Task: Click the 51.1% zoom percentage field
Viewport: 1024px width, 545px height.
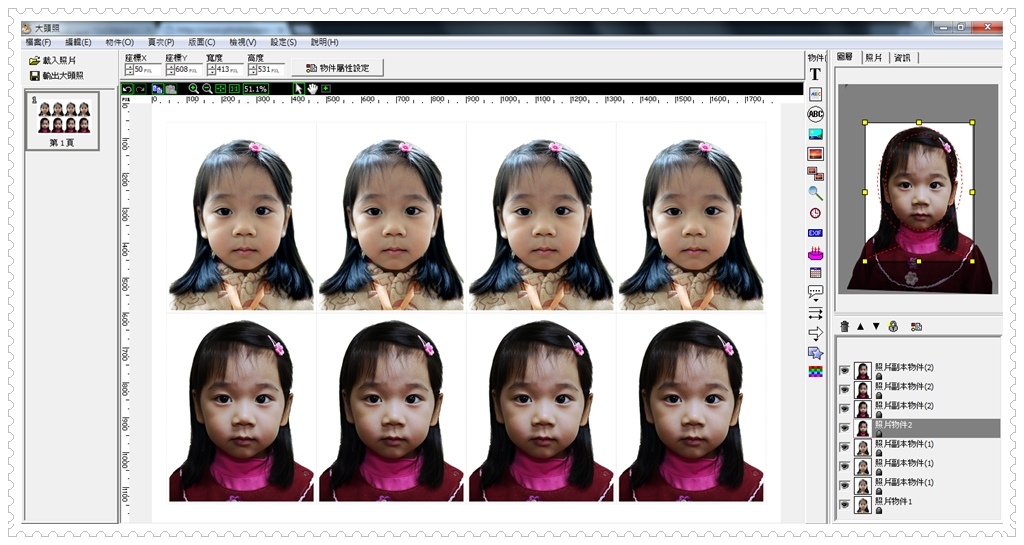Action: point(255,89)
